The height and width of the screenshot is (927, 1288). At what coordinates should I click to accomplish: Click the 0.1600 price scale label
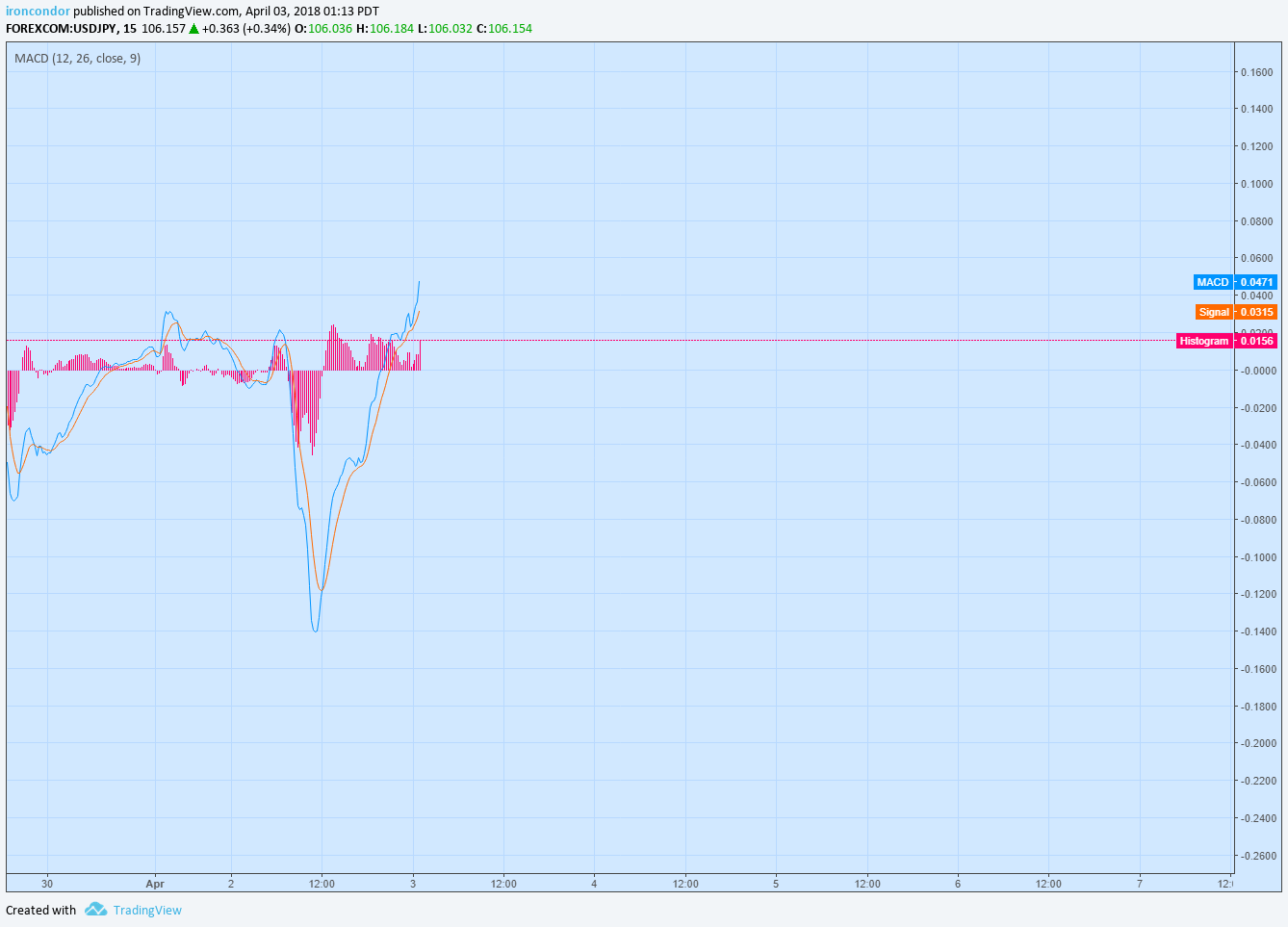tap(1256, 72)
